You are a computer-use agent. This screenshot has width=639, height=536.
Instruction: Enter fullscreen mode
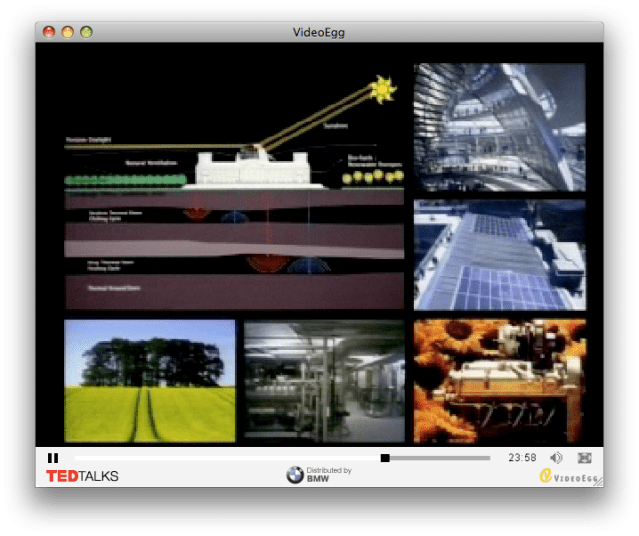coord(585,458)
